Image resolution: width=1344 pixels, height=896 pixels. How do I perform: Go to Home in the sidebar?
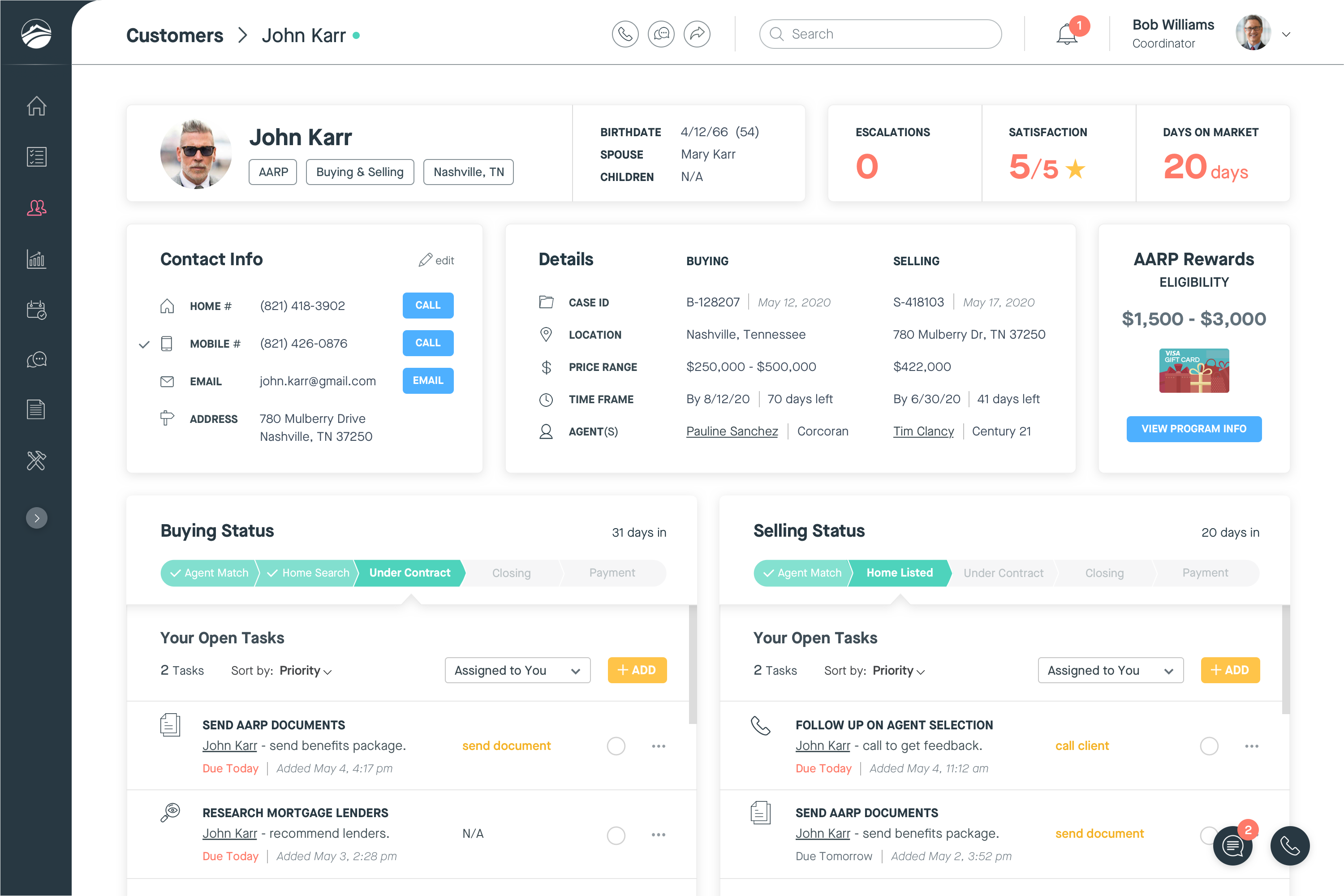[36, 106]
